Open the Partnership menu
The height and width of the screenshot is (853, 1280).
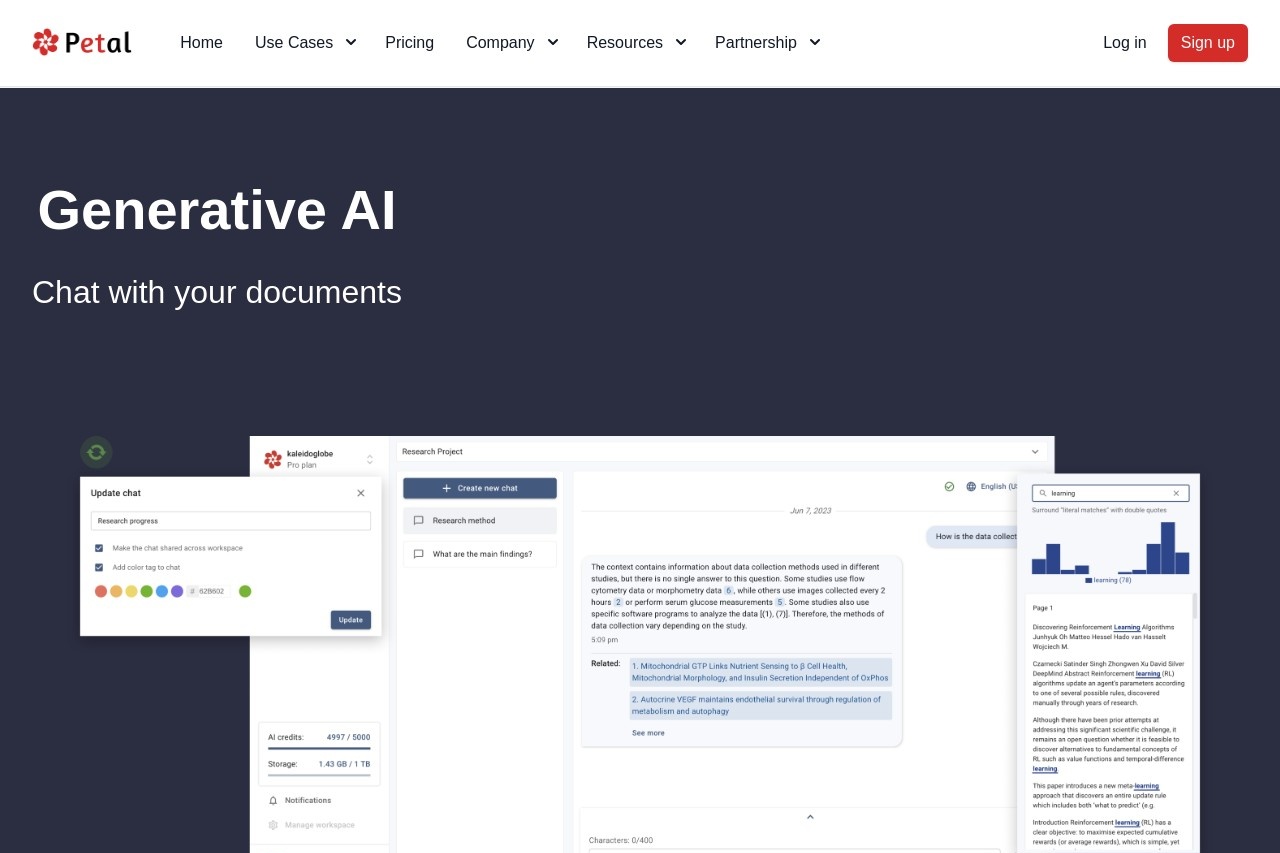(x=755, y=42)
